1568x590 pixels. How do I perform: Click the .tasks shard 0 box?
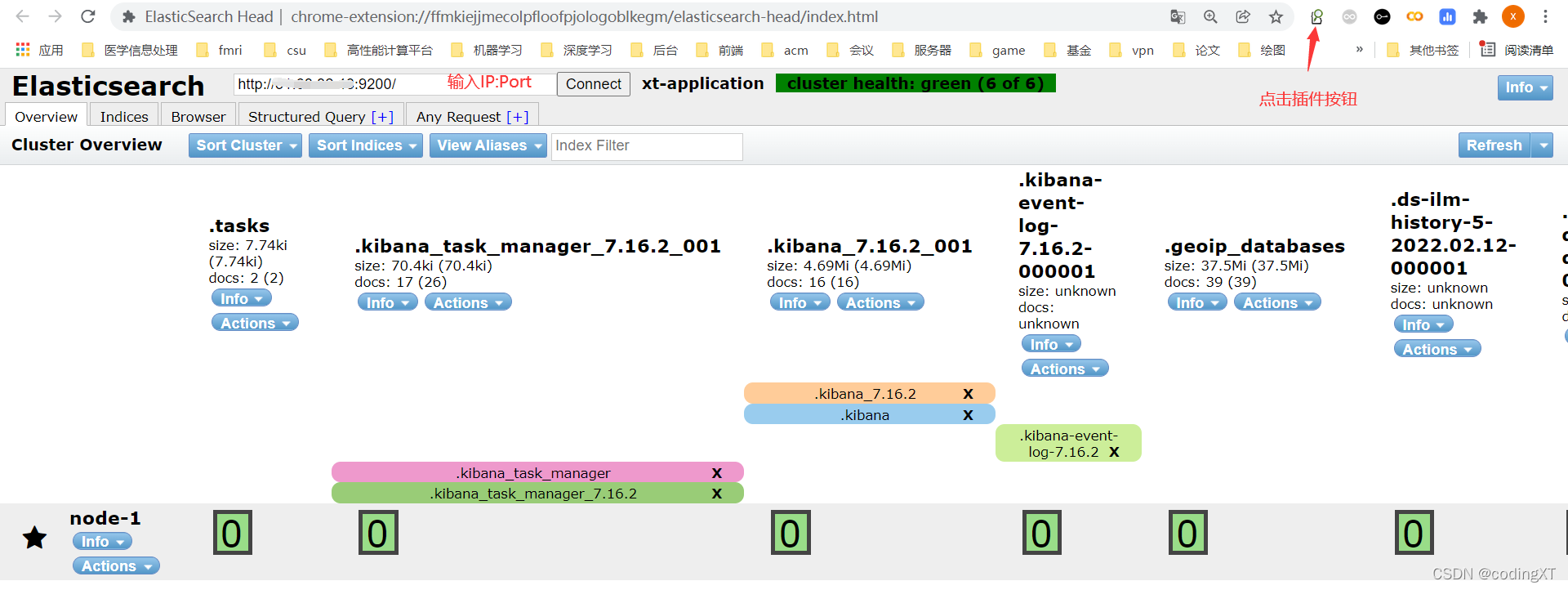(233, 533)
